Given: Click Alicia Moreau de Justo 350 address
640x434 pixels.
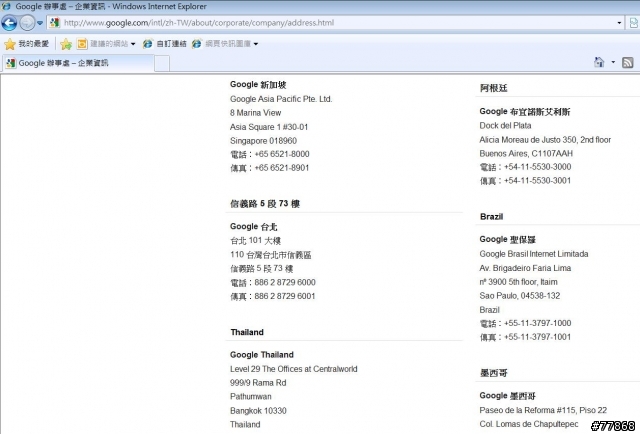Looking at the screenshot, I should (545, 140).
